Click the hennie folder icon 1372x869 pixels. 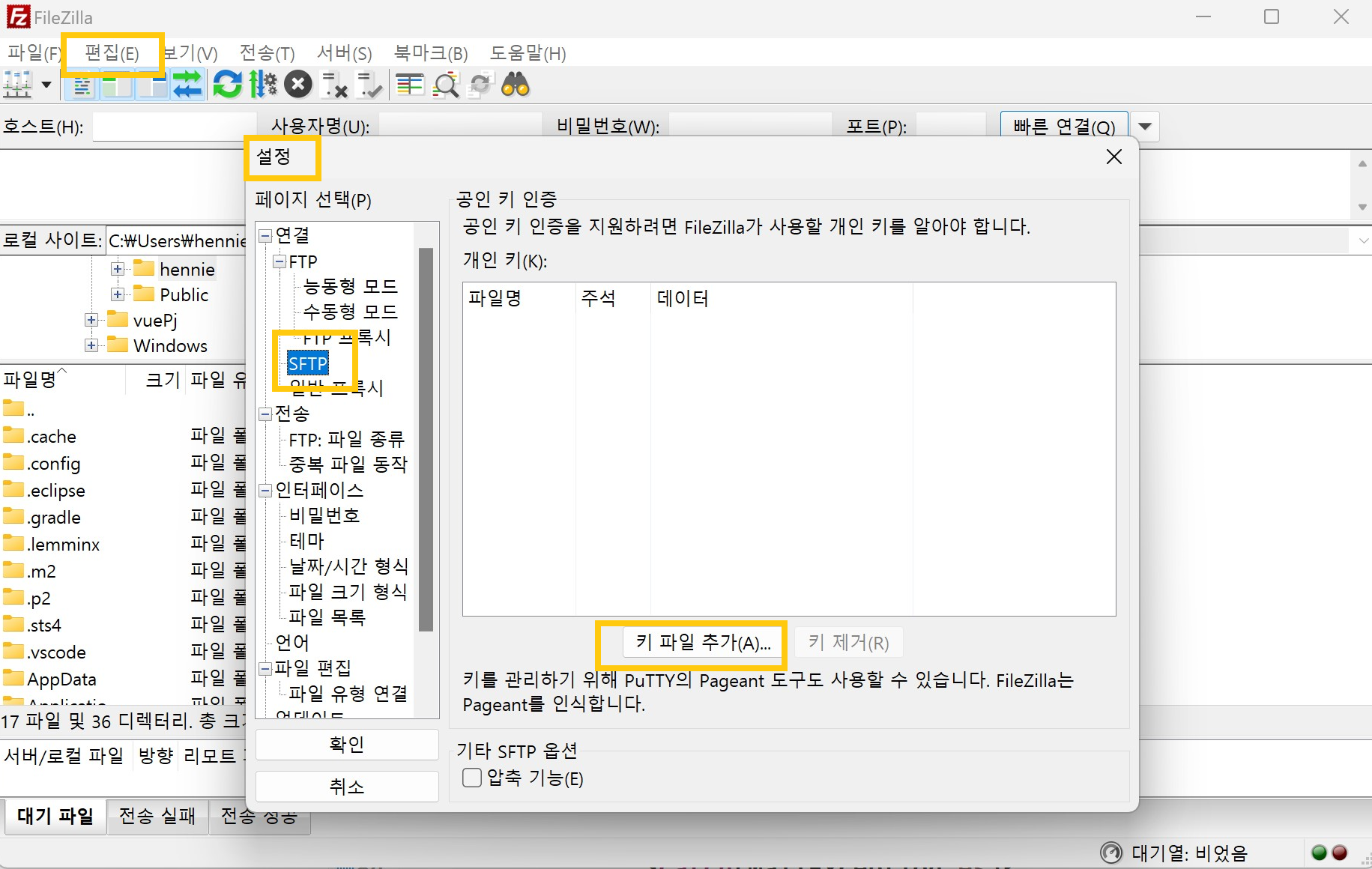point(144,268)
